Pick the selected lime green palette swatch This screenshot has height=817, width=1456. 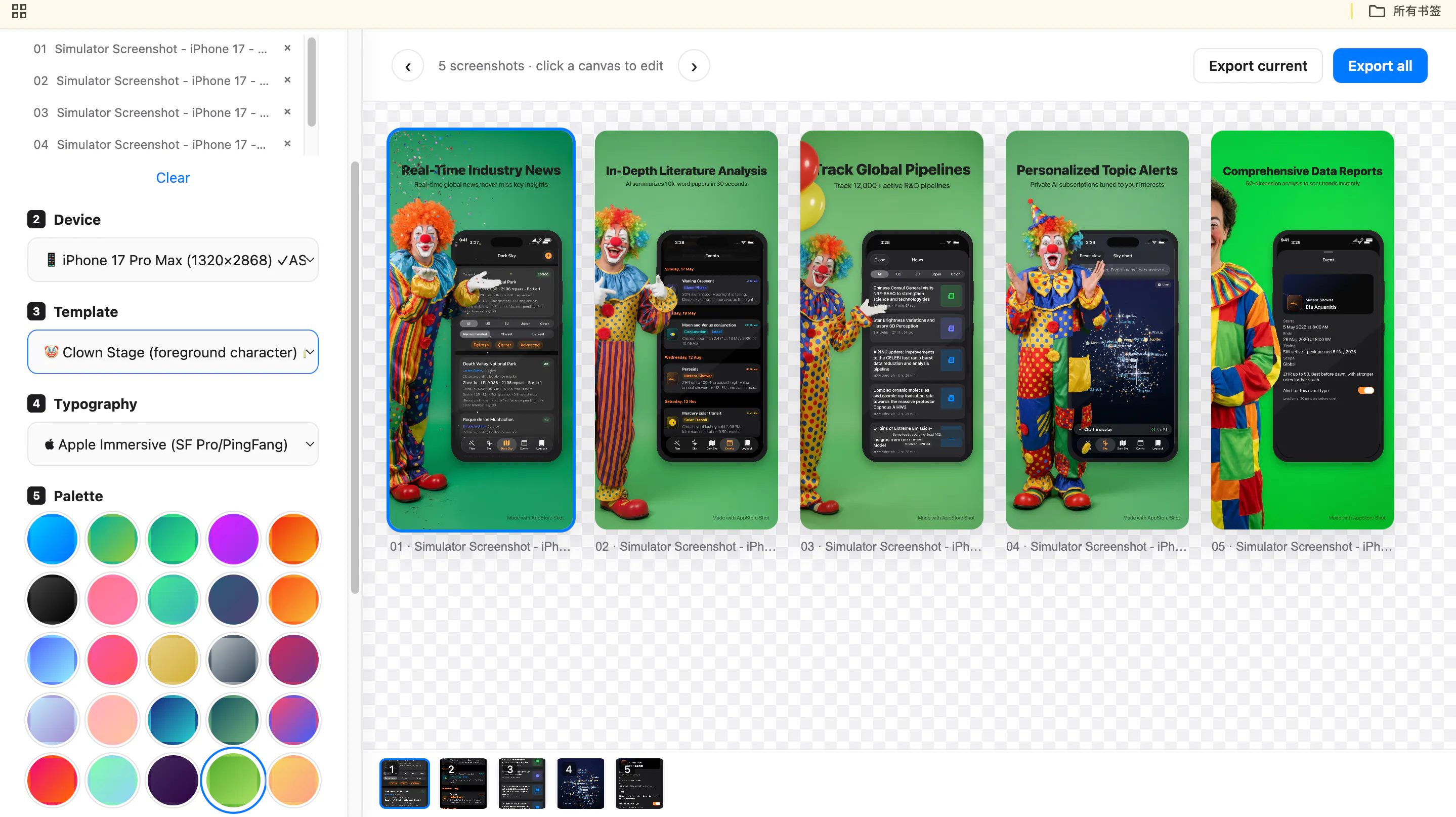pos(233,780)
